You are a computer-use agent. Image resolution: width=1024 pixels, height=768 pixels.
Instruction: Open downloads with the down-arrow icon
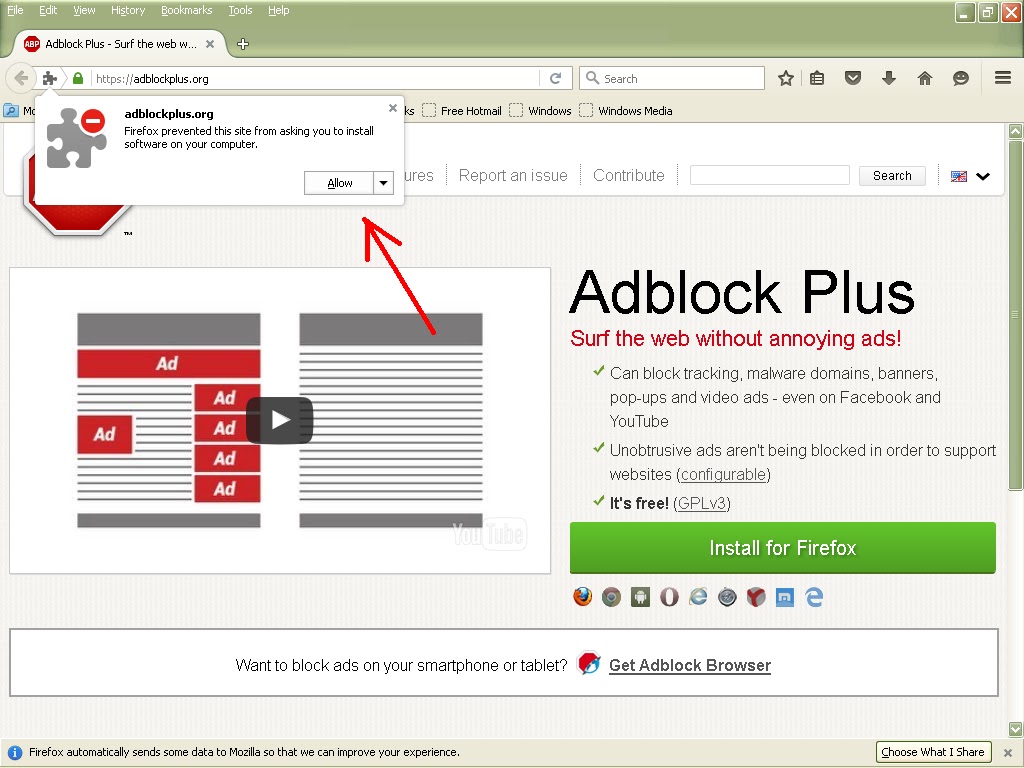click(x=889, y=78)
